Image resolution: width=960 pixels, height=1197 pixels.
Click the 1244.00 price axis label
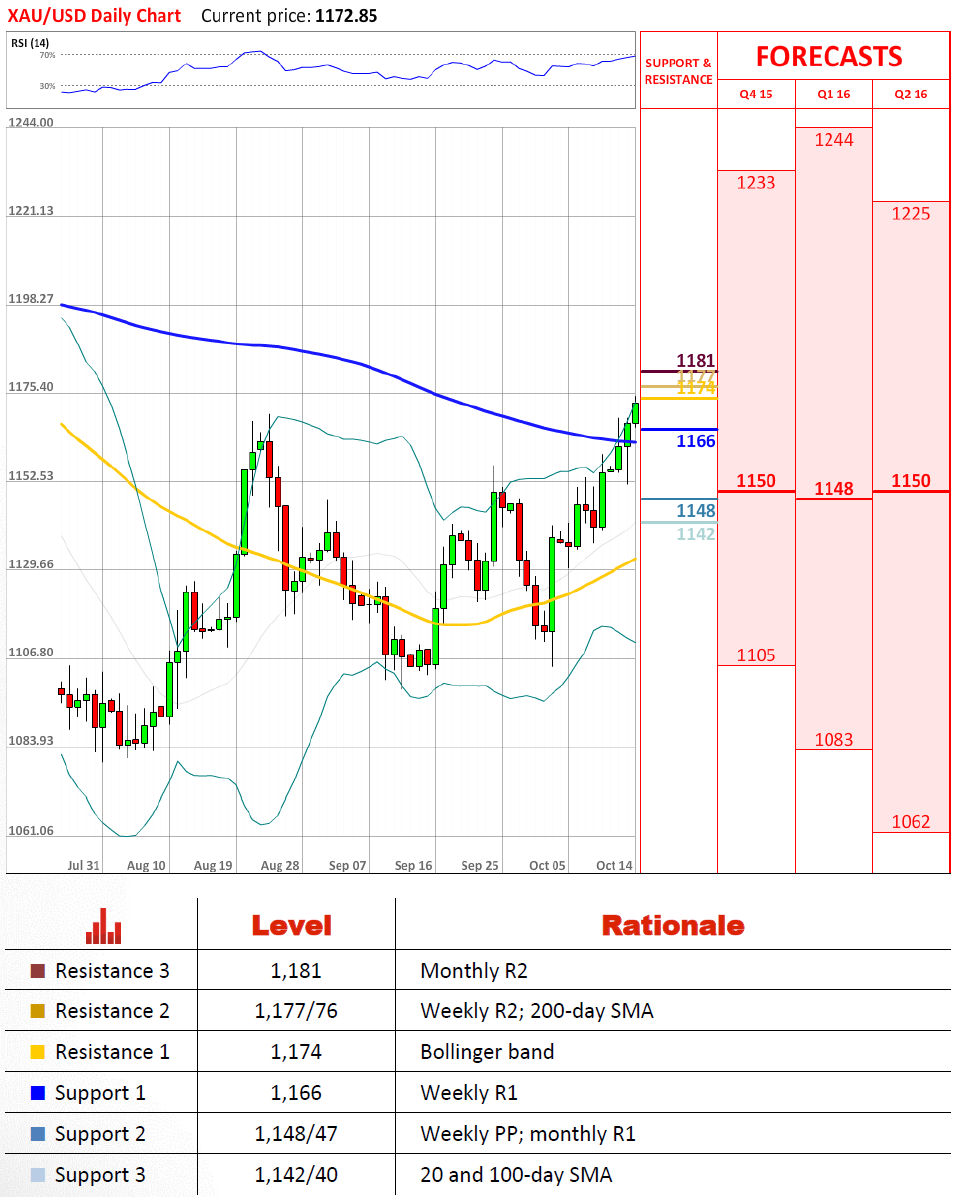point(31,122)
